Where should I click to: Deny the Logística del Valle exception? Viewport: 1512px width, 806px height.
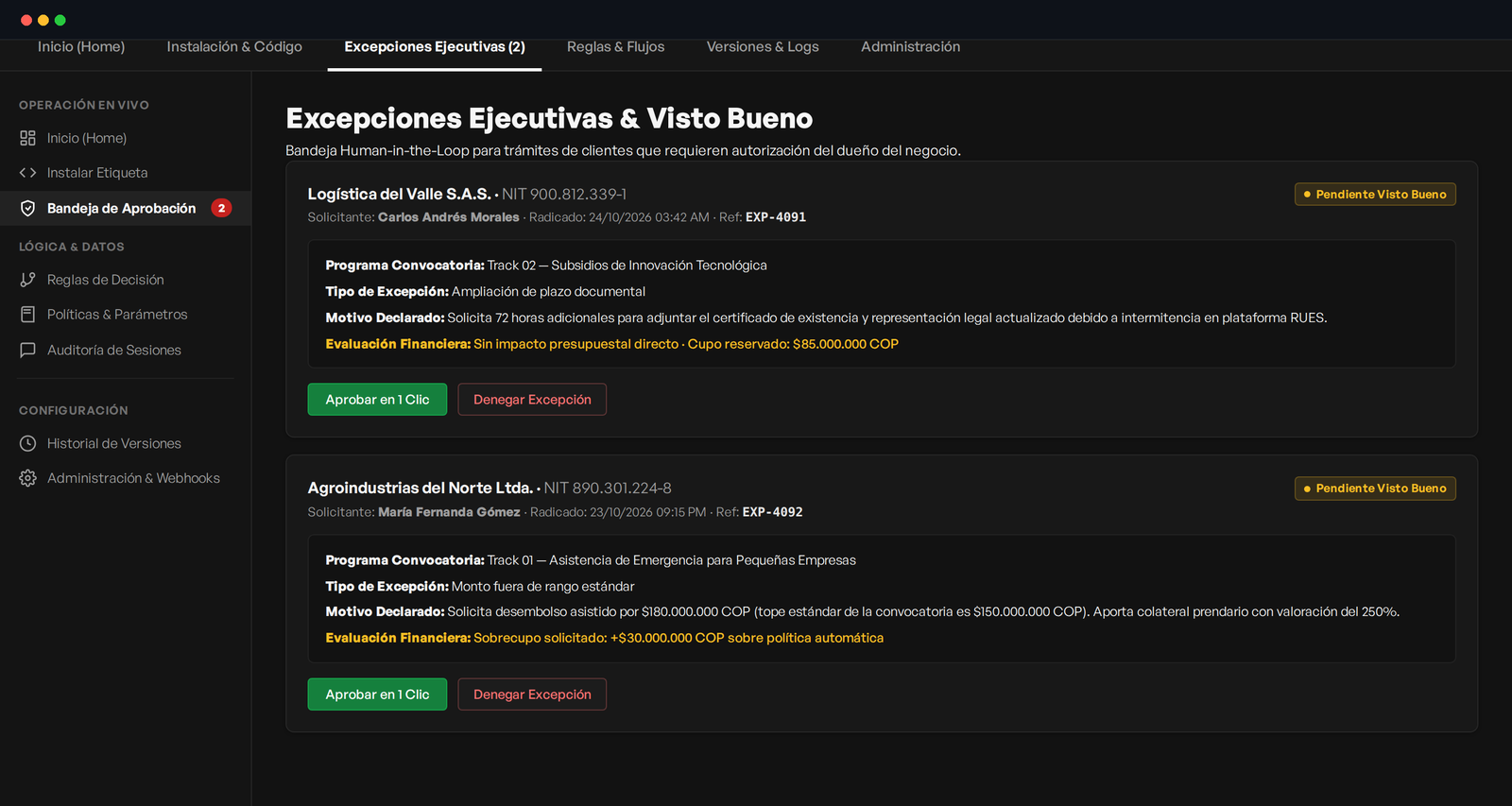point(532,400)
